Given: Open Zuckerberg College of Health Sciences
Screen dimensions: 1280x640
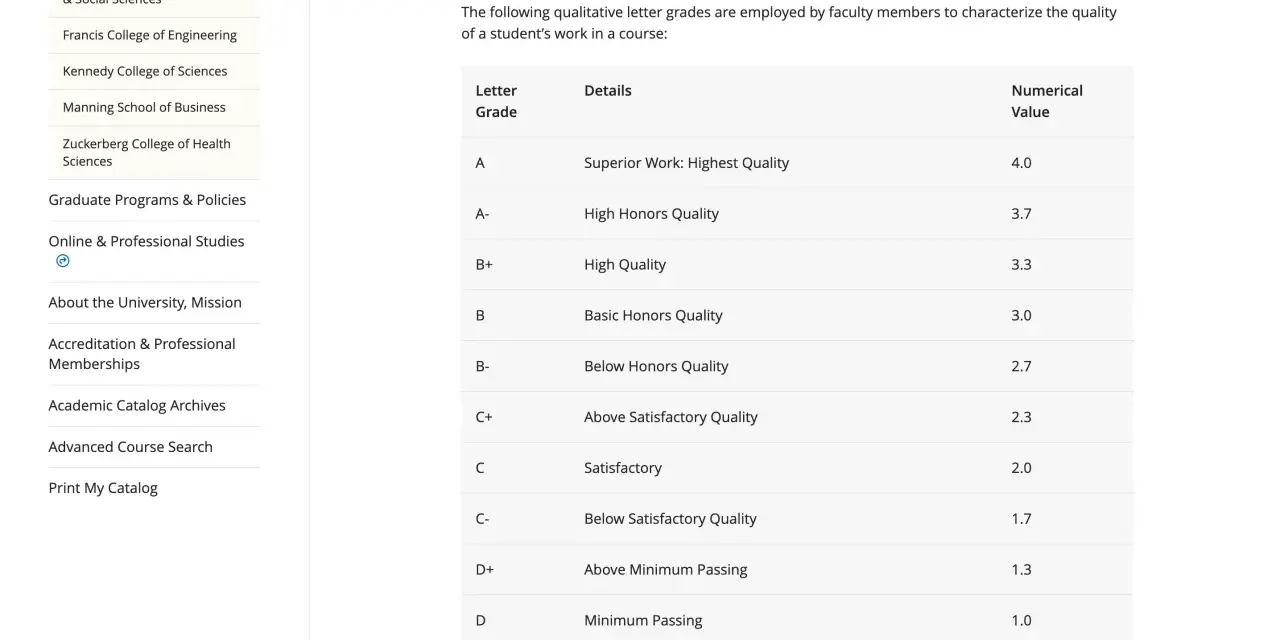Looking at the screenshot, I should (x=147, y=152).
